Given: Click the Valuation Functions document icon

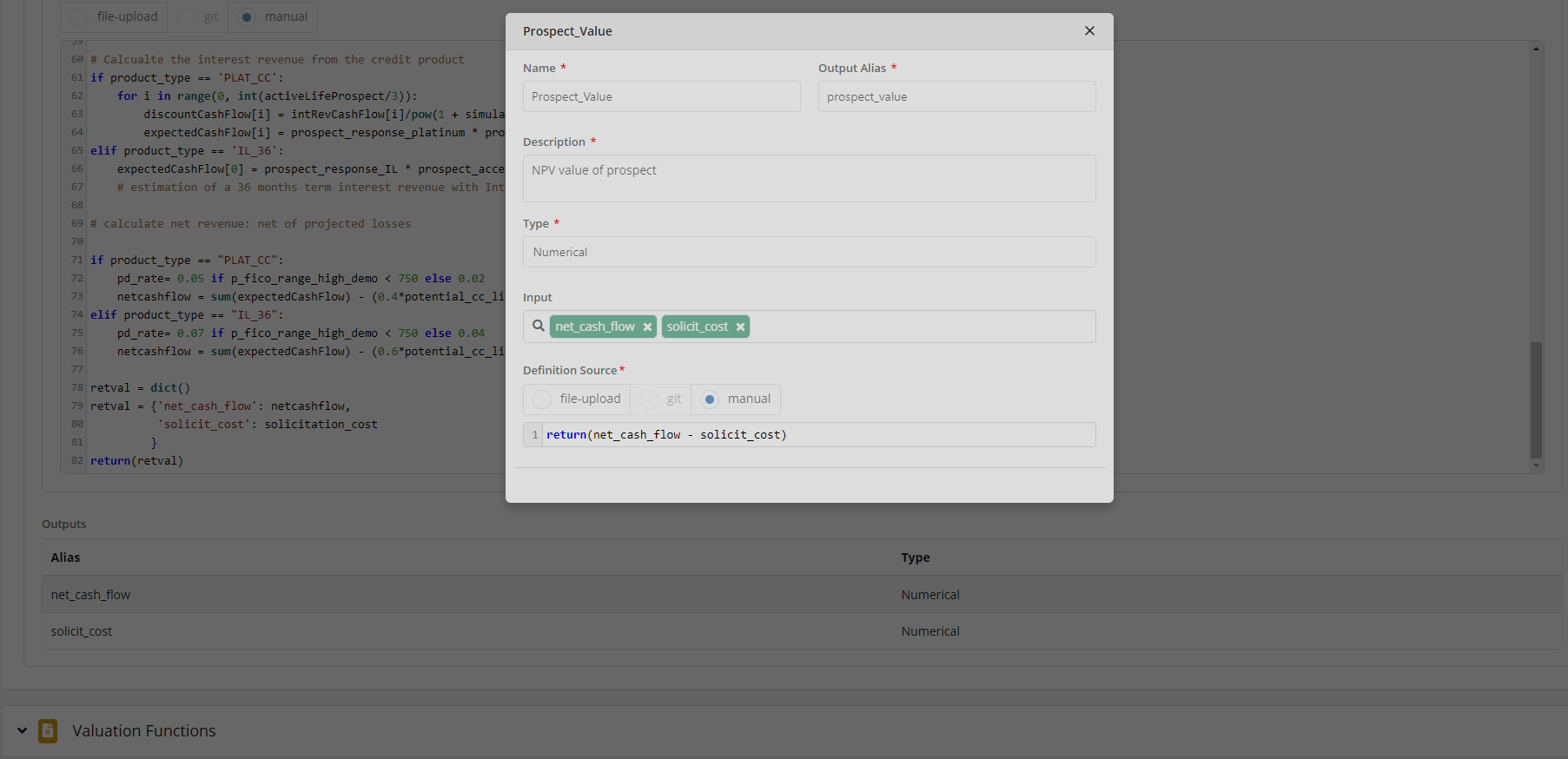Looking at the screenshot, I should click(x=48, y=731).
